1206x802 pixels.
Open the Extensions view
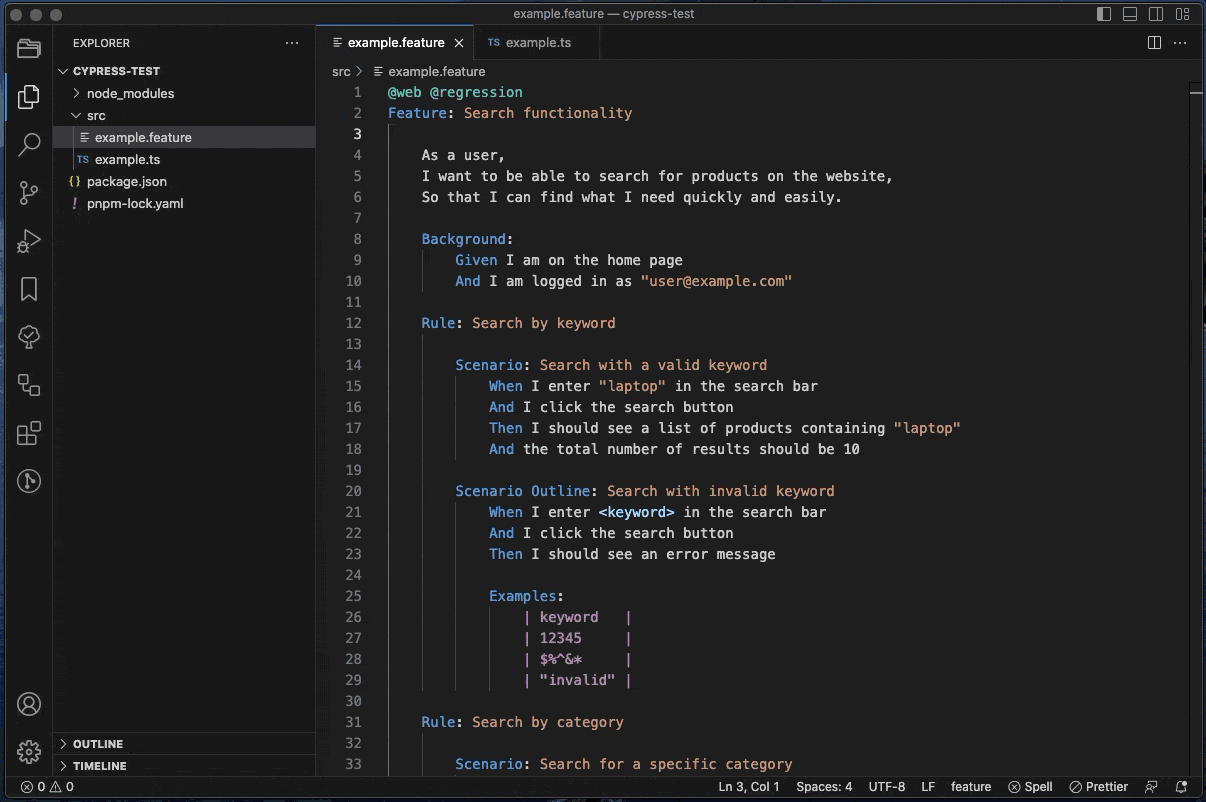click(x=29, y=433)
